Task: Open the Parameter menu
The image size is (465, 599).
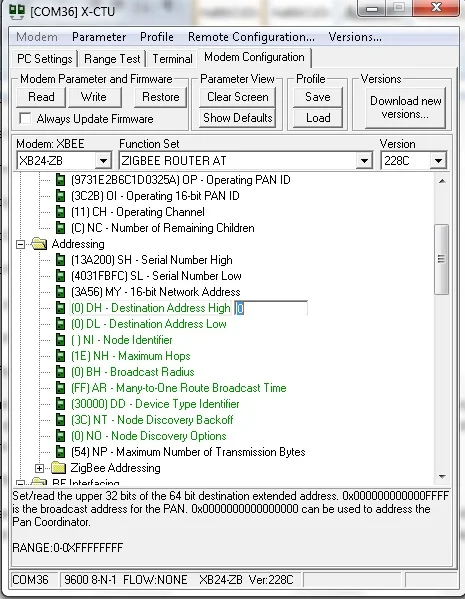Action: (99, 37)
